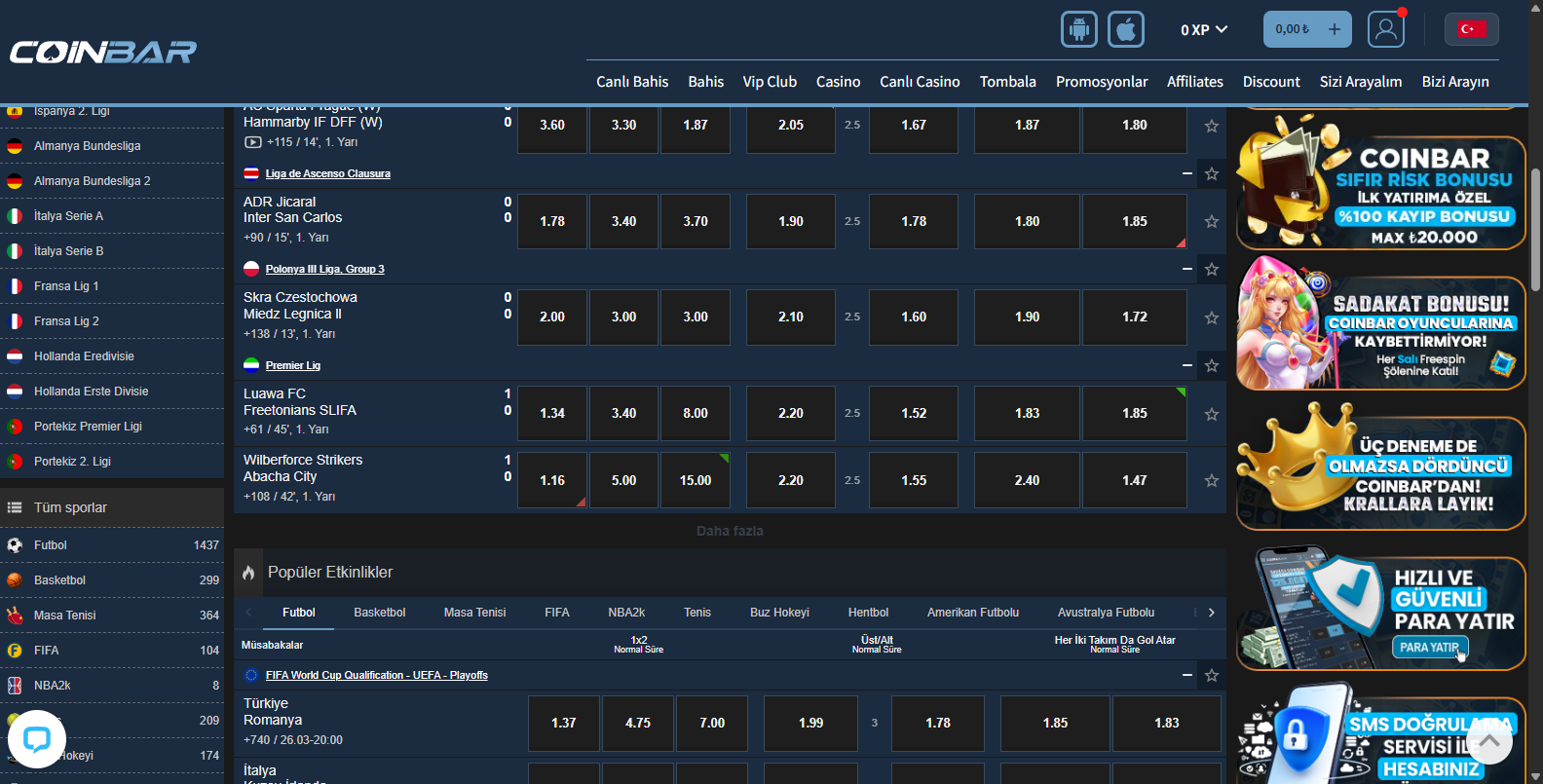Favorite the Luawa FC match star
This screenshot has height=784, width=1543.
[1211, 414]
